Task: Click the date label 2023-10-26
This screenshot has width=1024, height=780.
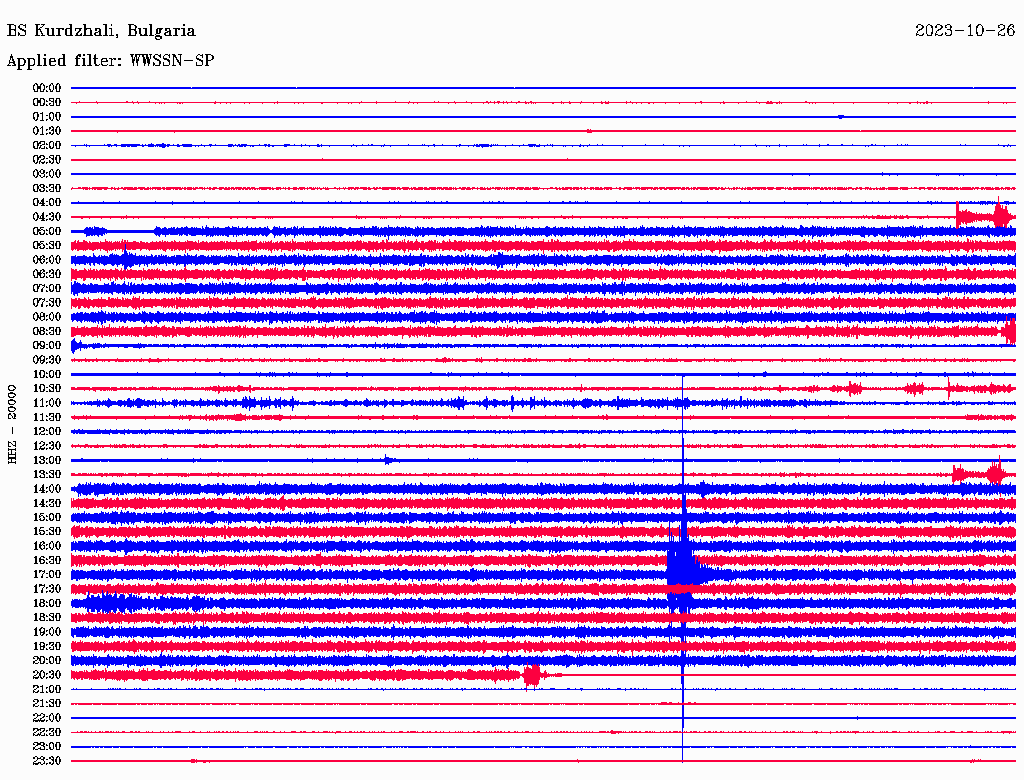Action: coord(965,31)
